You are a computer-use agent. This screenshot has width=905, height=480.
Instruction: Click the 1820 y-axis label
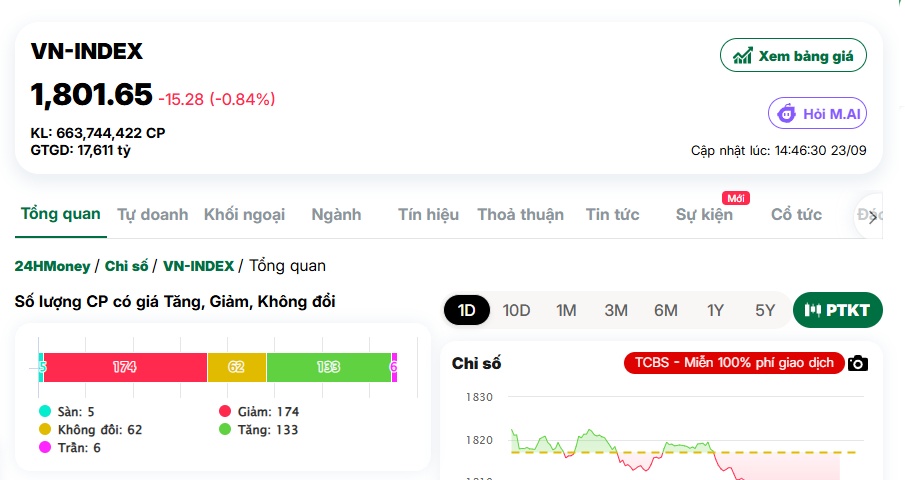(x=479, y=440)
